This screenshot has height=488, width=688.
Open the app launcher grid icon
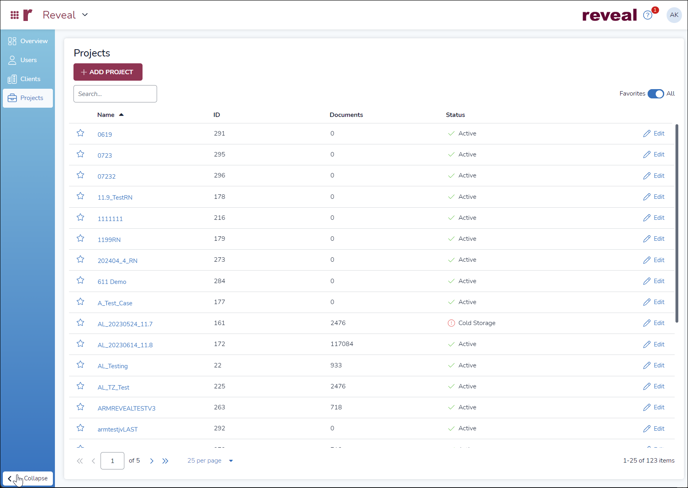(14, 15)
